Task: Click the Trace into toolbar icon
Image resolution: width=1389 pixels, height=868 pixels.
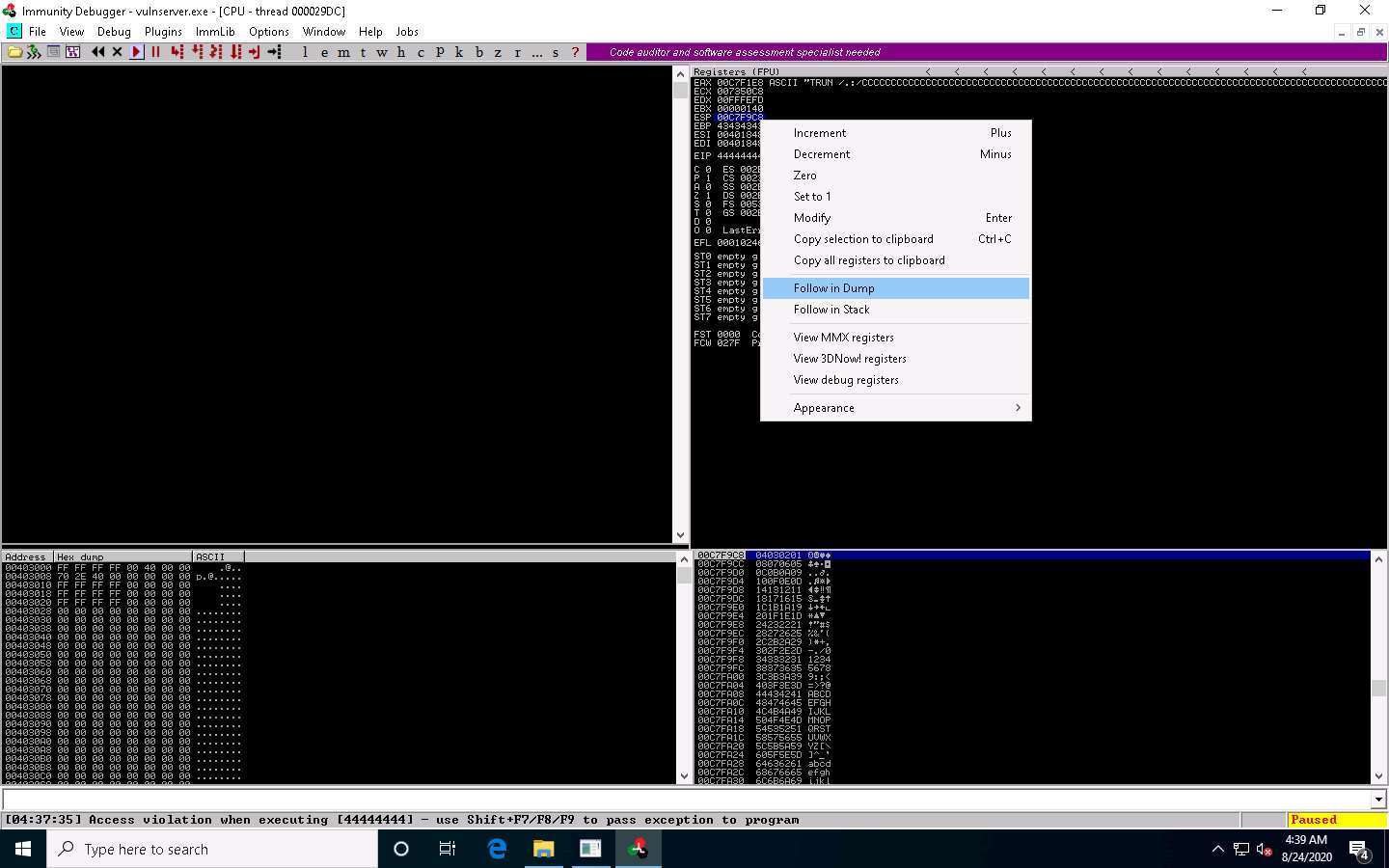Action: 217,52
